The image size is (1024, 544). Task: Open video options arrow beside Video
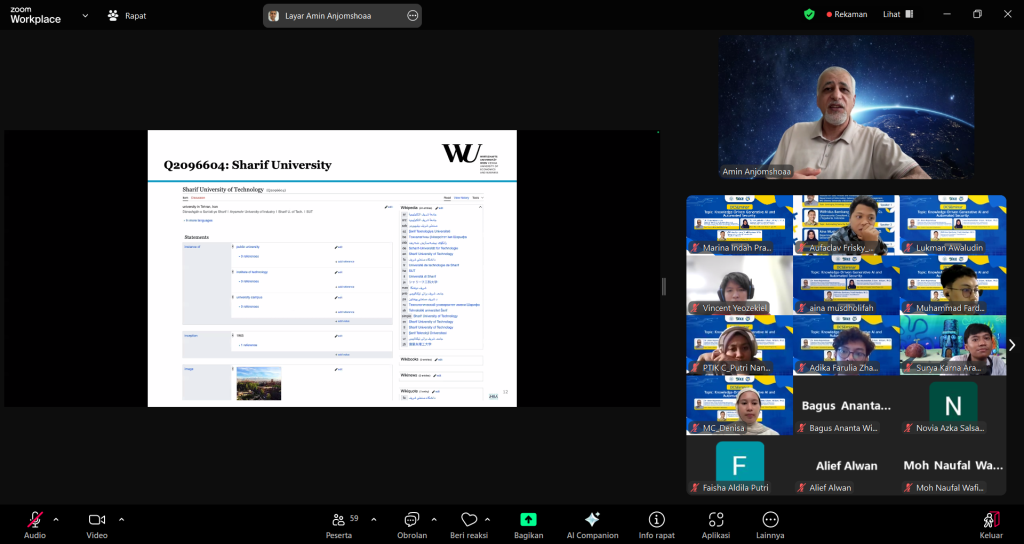click(121, 520)
